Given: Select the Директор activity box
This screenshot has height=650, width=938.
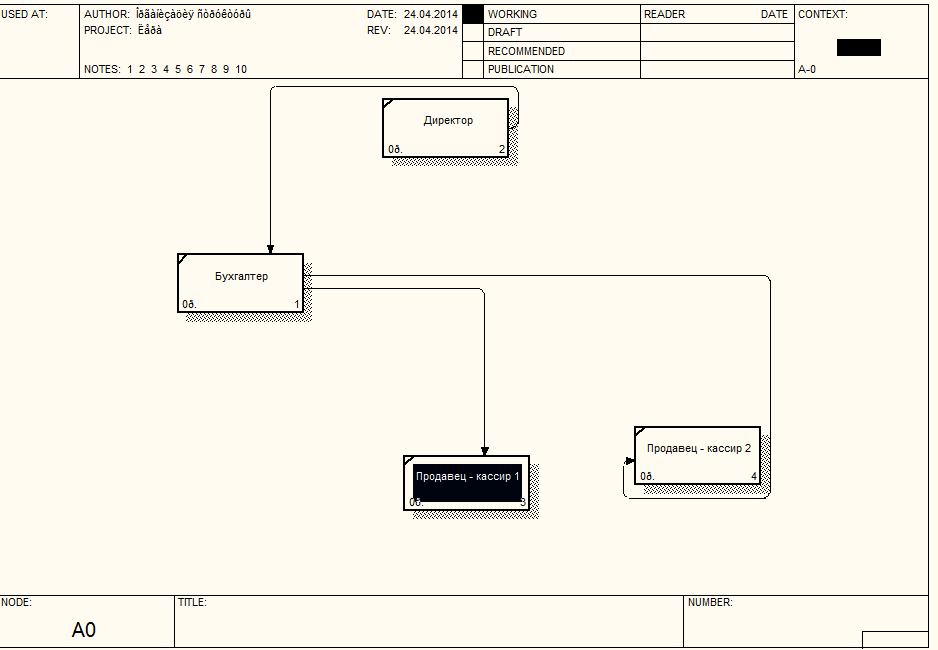Looking at the screenshot, I should point(445,128).
